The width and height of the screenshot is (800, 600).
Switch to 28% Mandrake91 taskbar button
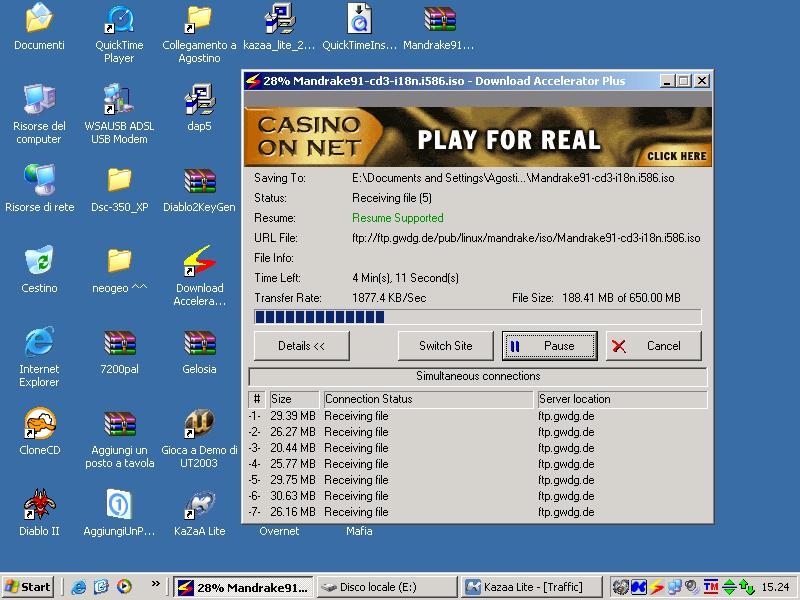[243, 587]
